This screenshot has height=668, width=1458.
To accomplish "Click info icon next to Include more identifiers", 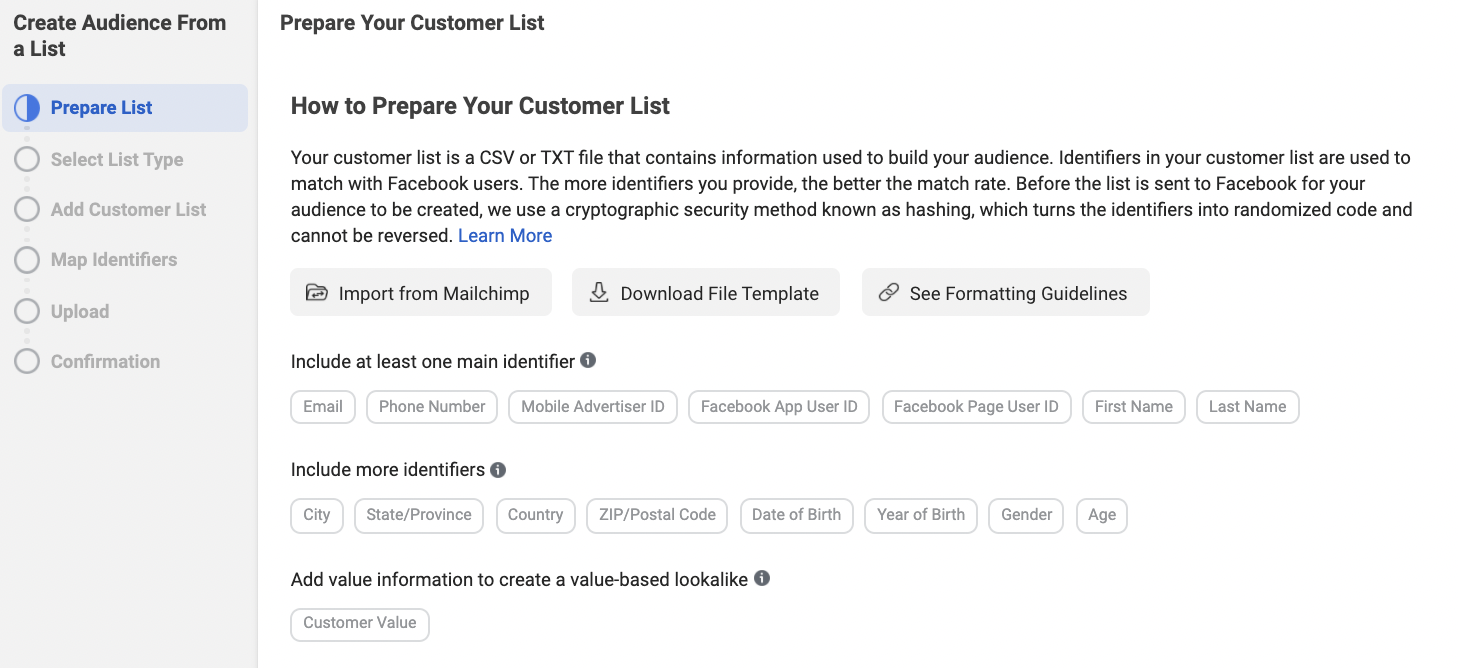I will tap(498, 469).
